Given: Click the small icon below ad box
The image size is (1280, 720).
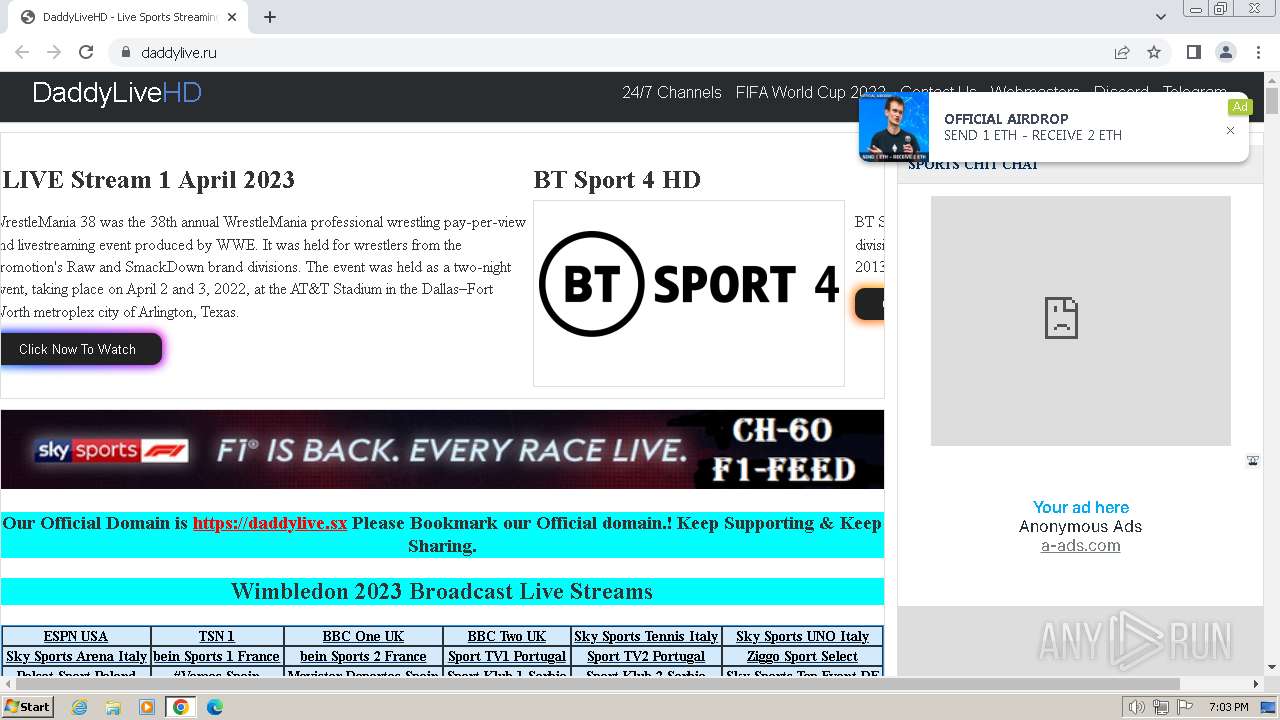Looking at the screenshot, I should 1252,461.
